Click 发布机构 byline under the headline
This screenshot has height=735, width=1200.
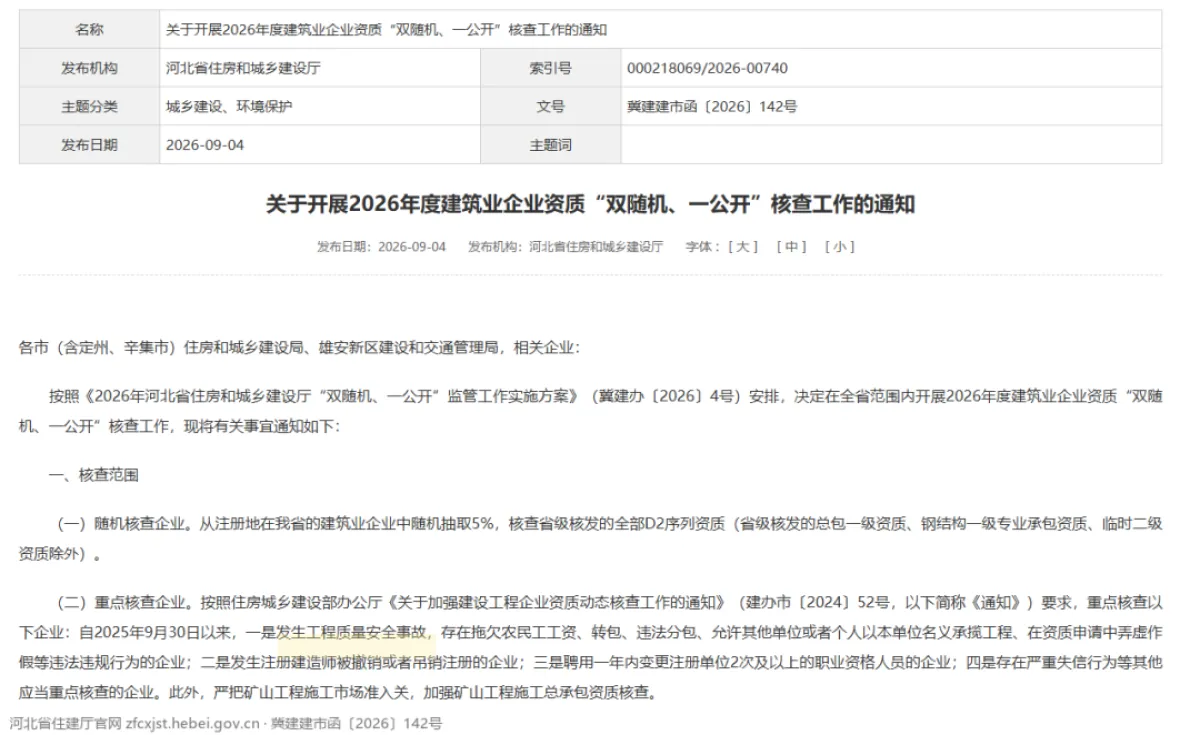[565, 247]
